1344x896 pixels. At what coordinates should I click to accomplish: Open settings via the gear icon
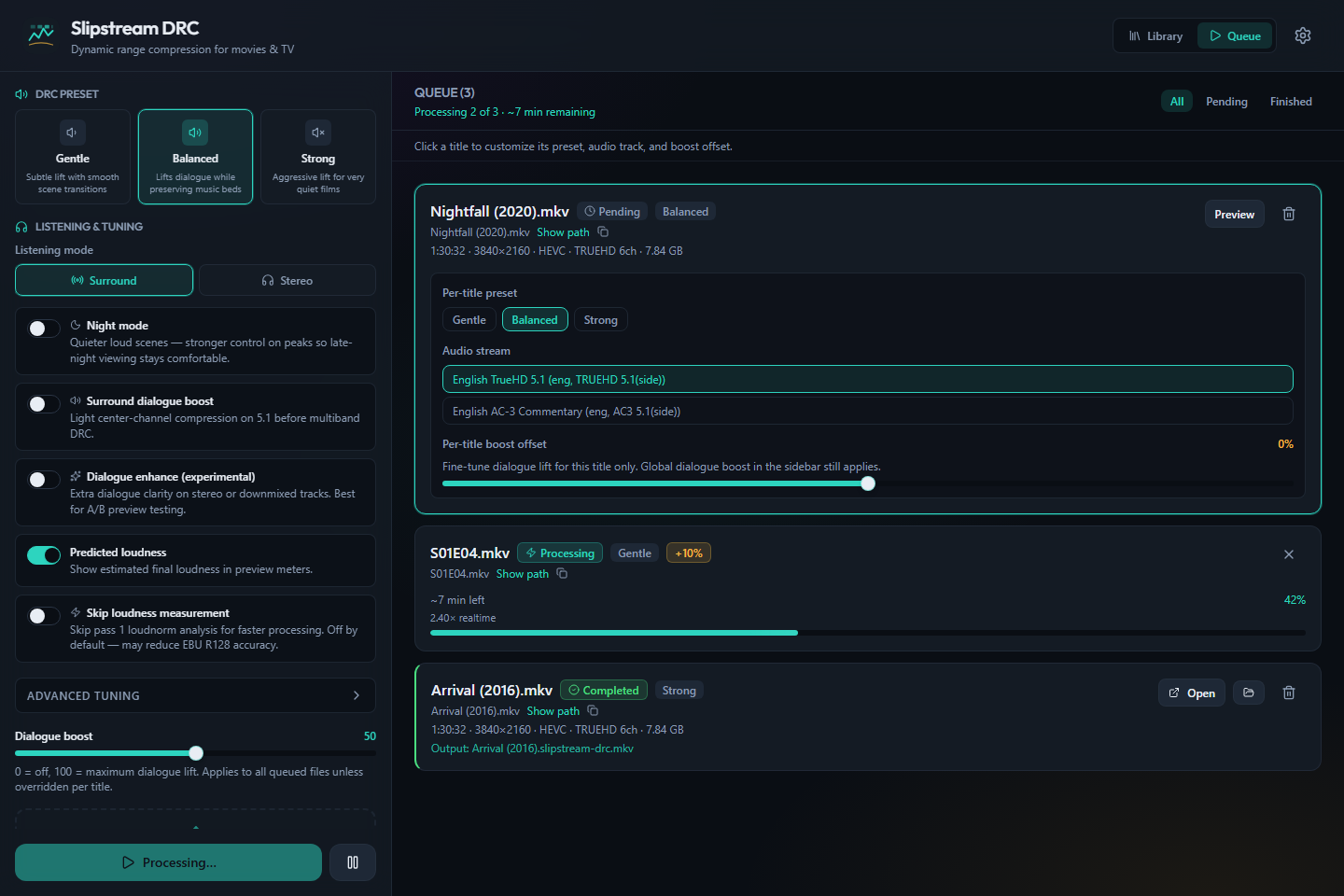click(x=1303, y=35)
